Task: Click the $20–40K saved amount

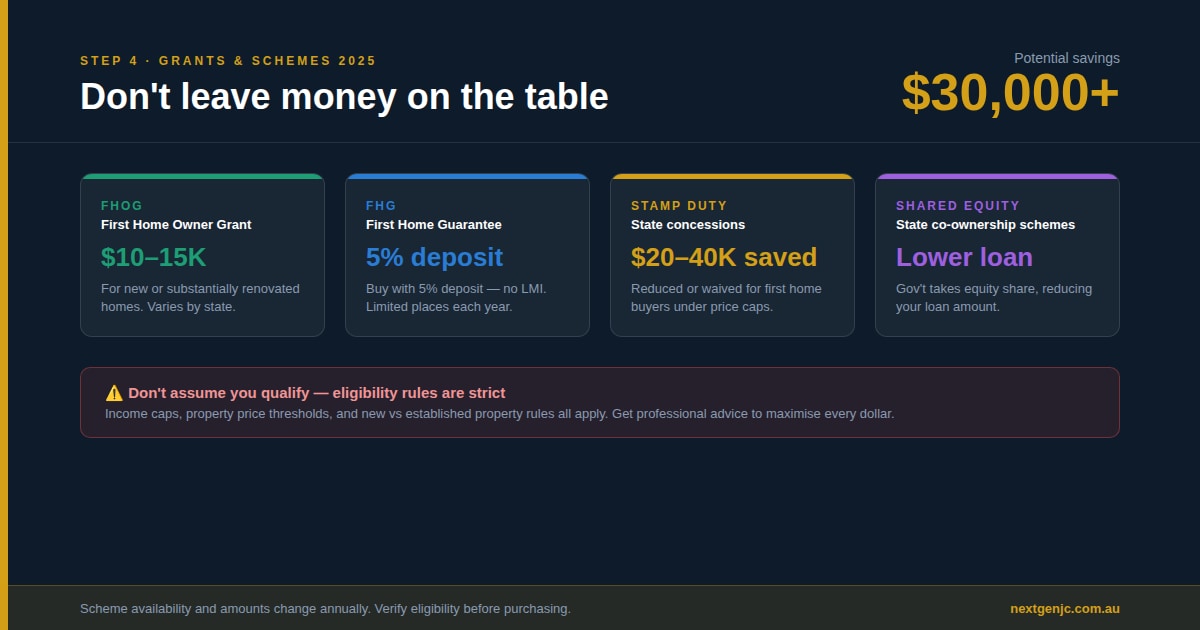Action: (724, 257)
